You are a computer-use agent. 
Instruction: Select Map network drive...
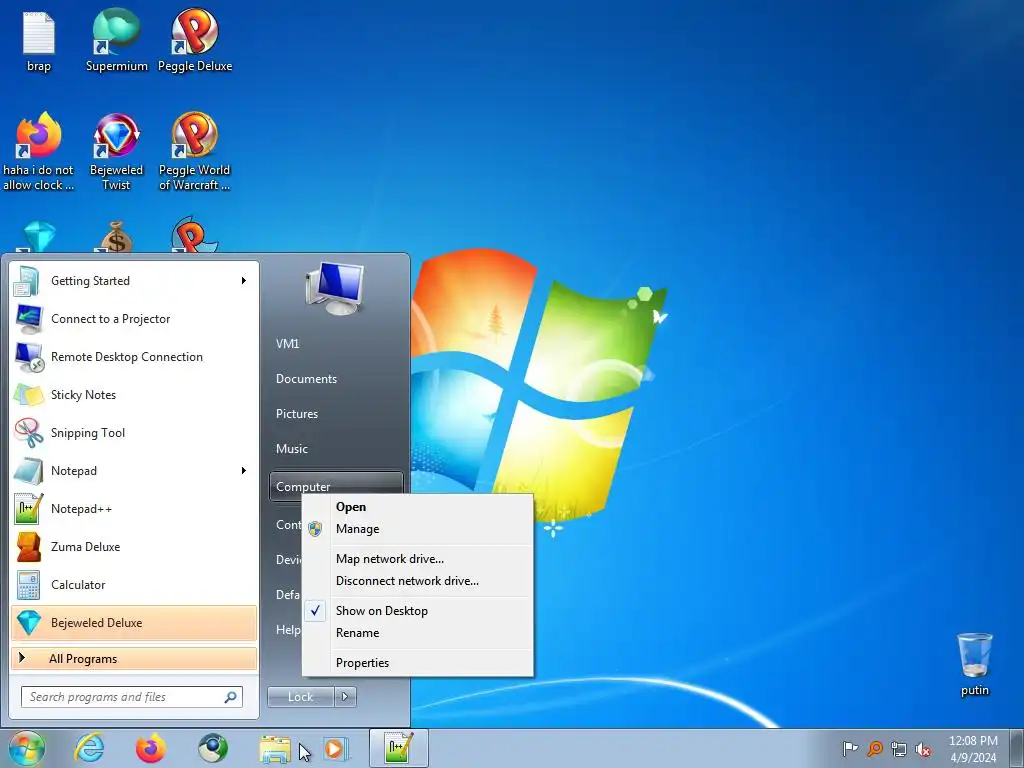point(418,559)
